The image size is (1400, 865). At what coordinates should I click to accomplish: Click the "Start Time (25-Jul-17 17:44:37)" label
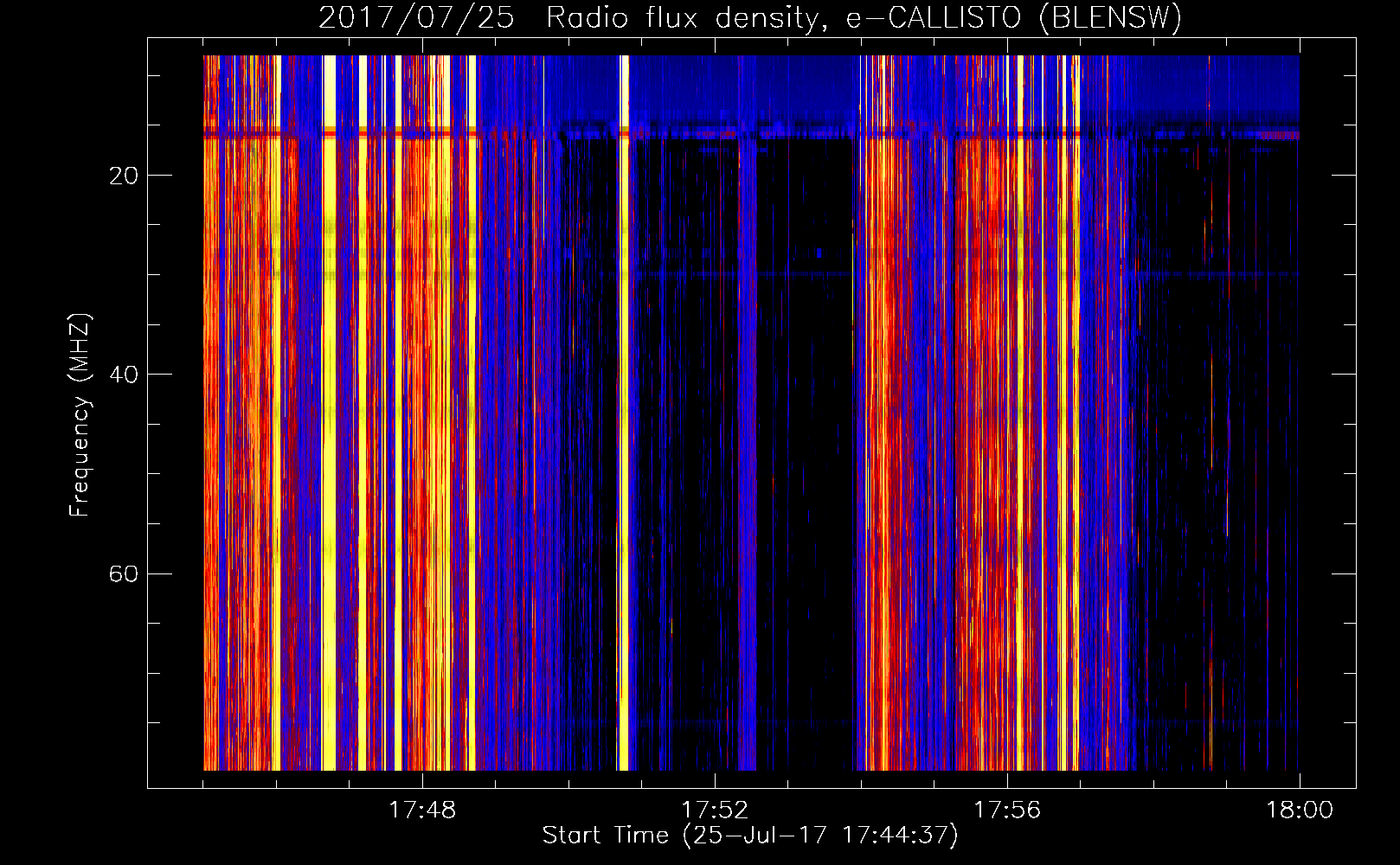[x=750, y=836]
